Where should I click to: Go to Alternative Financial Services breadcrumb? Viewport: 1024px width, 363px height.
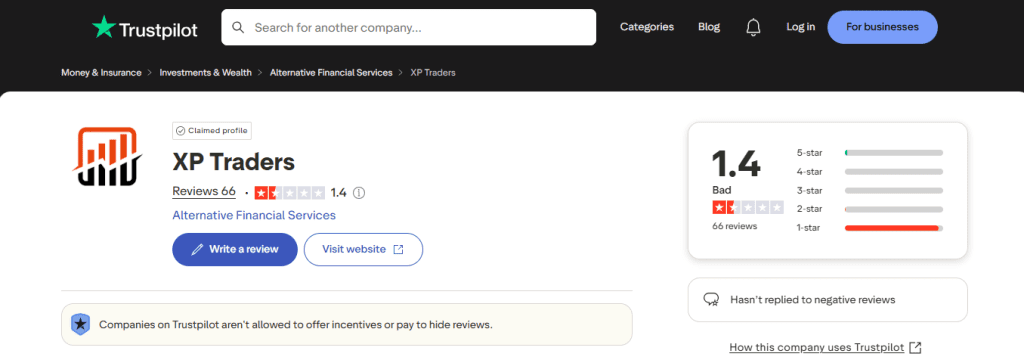click(331, 72)
